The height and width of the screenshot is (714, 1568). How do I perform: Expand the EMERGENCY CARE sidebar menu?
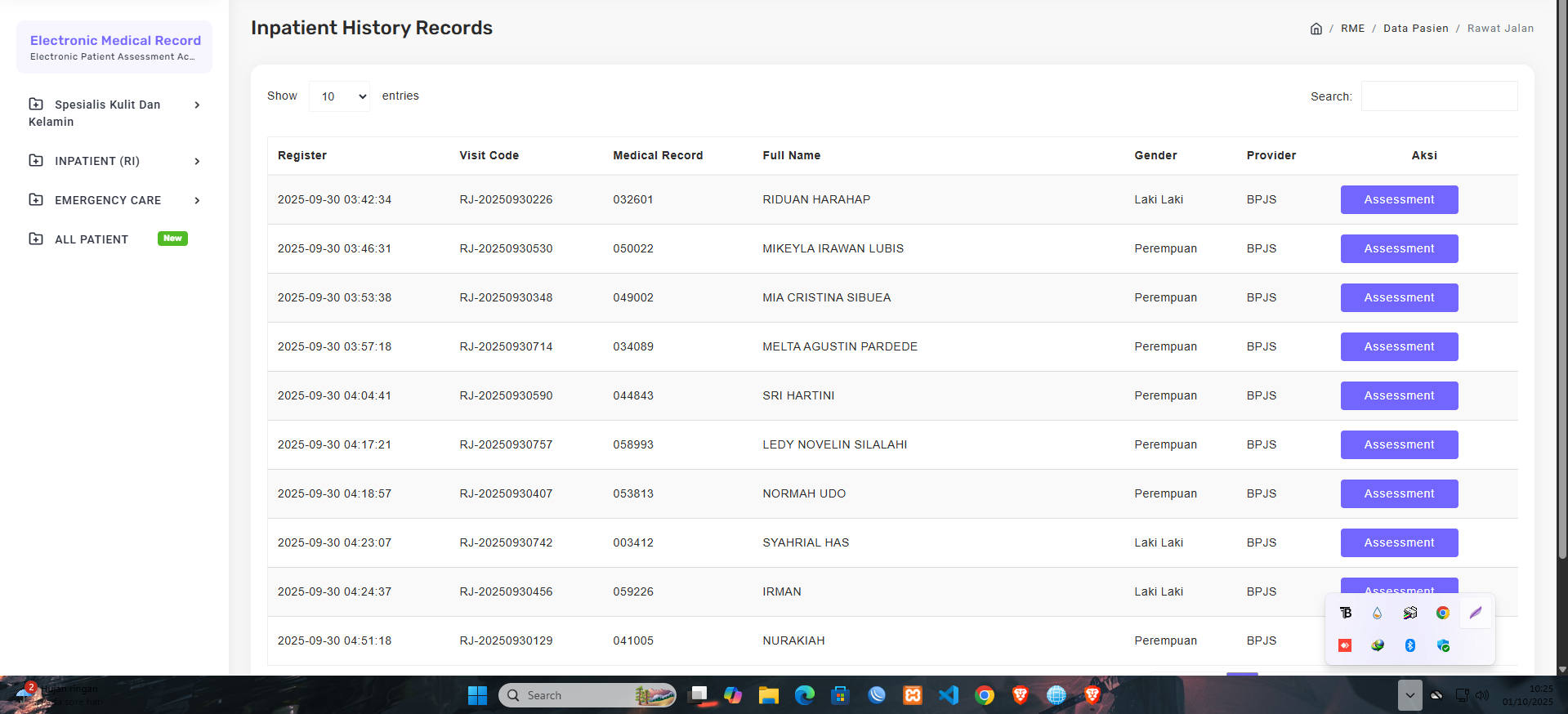pyautogui.click(x=114, y=200)
